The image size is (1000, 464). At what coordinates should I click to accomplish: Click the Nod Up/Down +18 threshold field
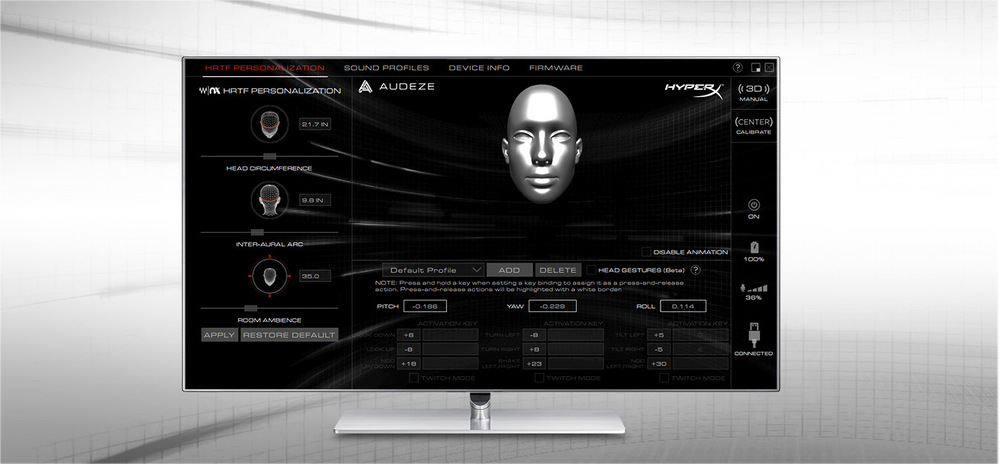point(409,363)
